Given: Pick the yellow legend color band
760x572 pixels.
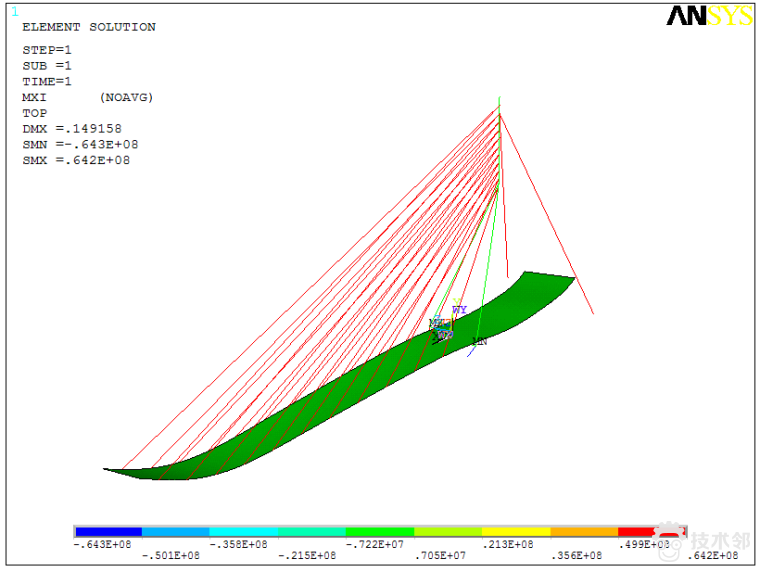Looking at the screenshot, I should point(516,531).
